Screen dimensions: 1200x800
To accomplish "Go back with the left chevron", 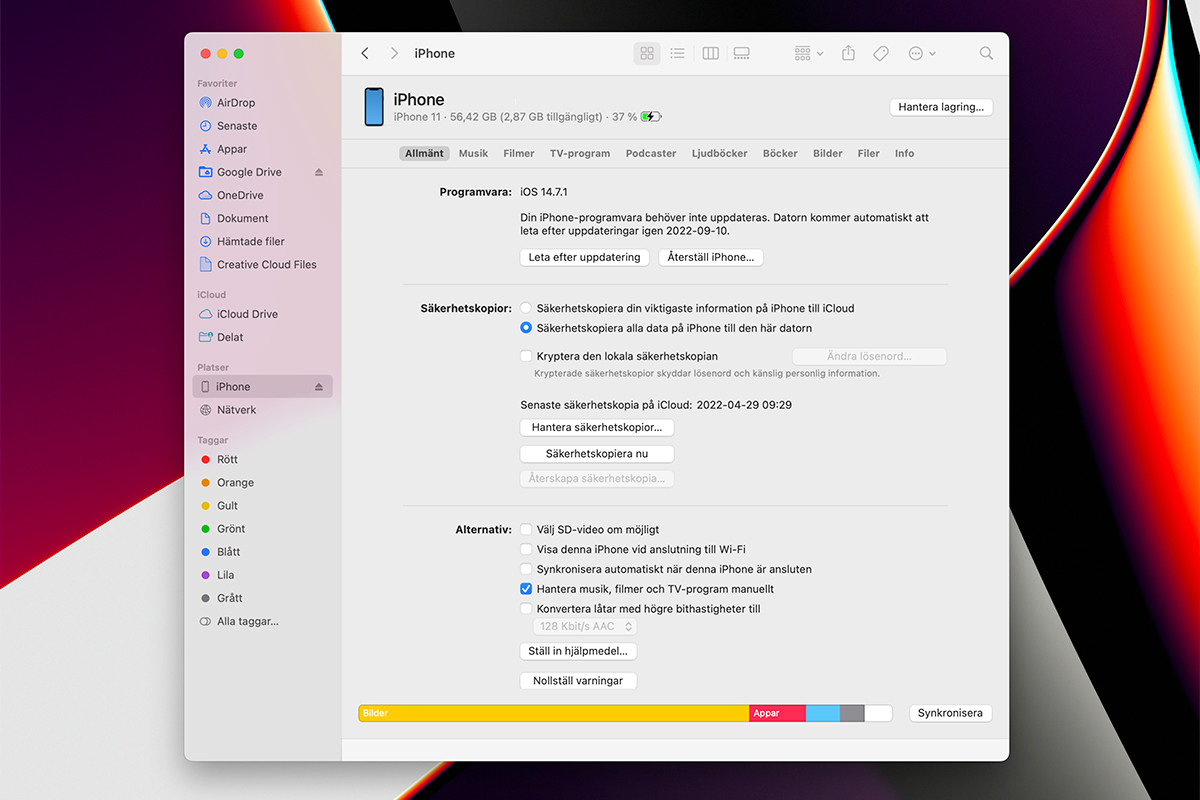I will click(x=365, y=53).
